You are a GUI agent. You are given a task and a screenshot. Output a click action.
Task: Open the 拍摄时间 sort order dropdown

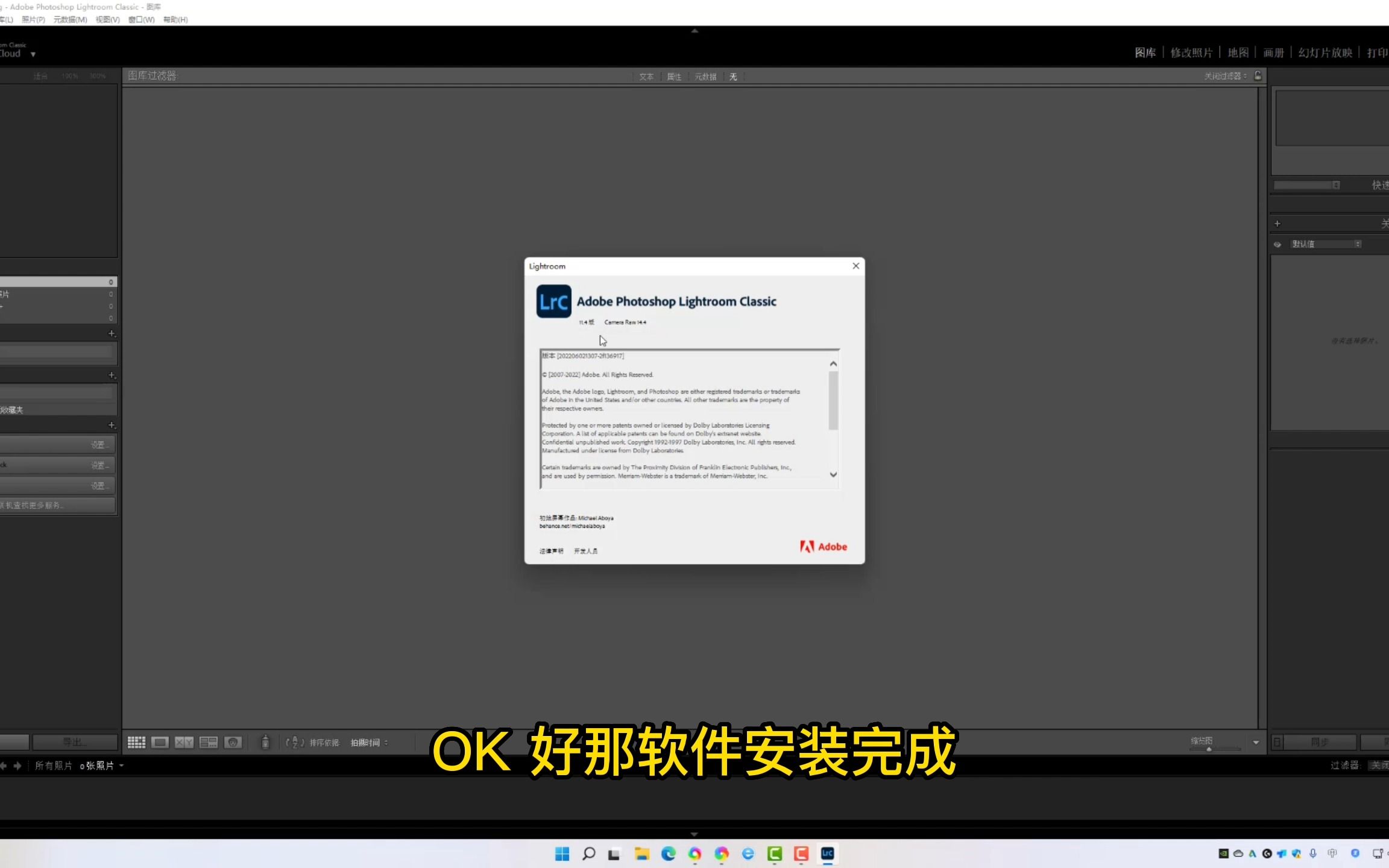pyautogui.click(x=370, y=743)
